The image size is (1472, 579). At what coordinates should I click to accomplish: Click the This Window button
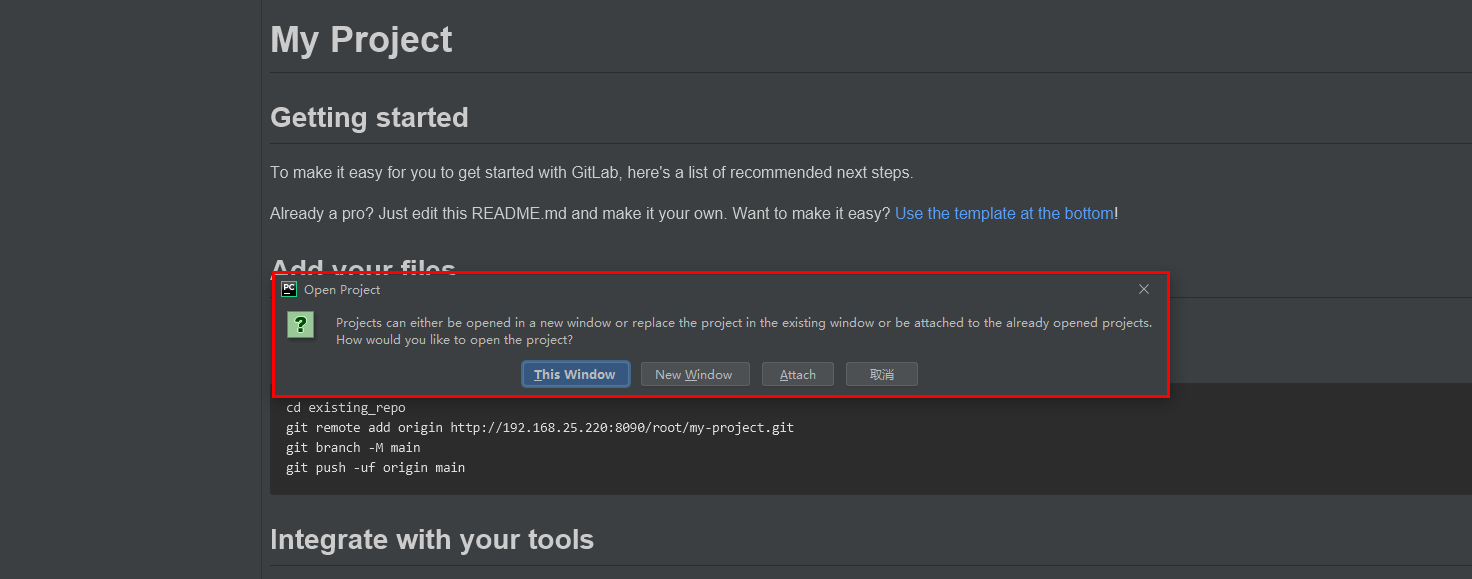pos(575,374)
